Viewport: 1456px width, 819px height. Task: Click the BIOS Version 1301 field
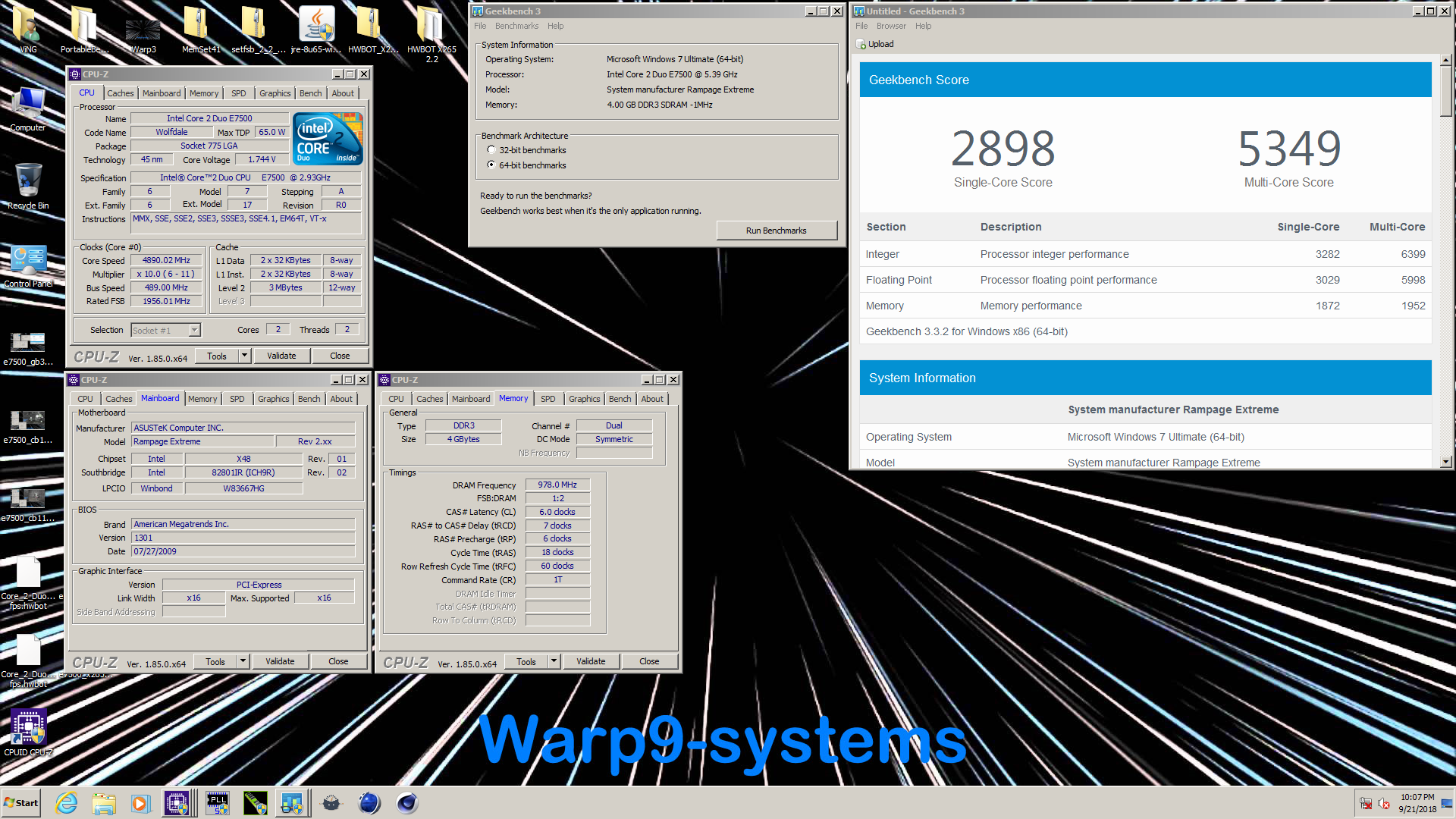pos(243,538)
